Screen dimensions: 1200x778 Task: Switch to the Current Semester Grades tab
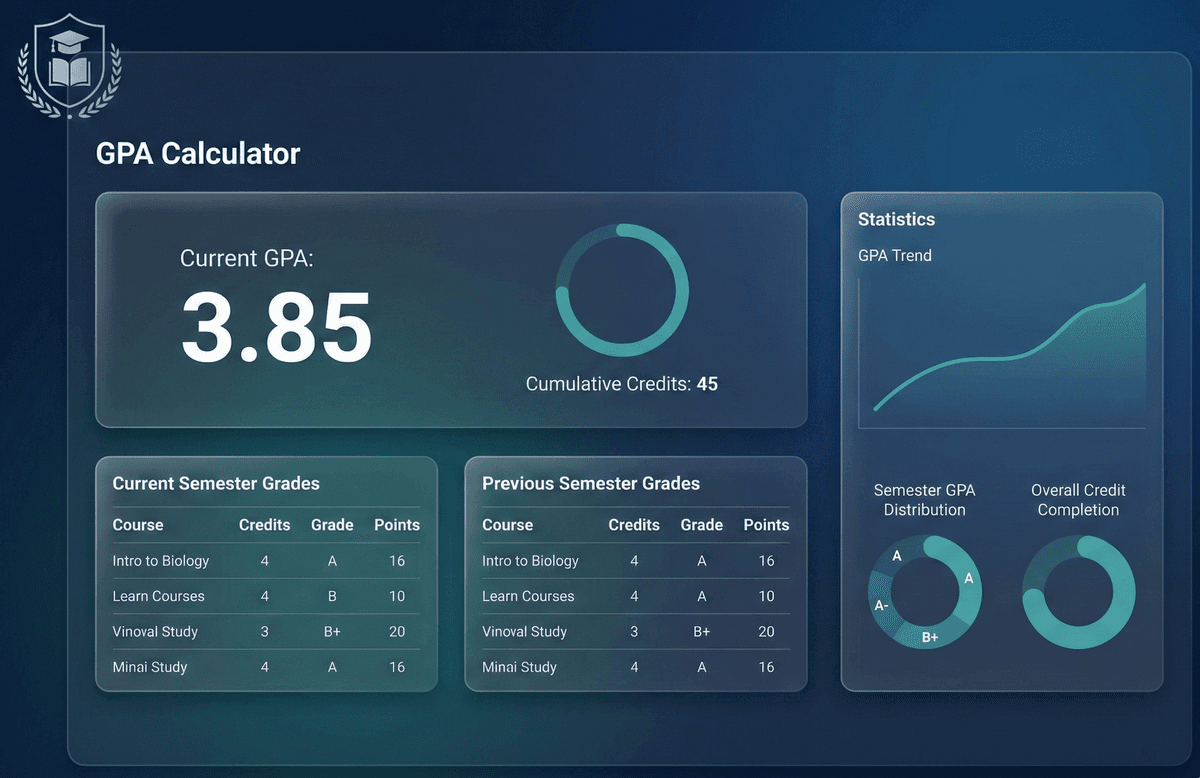215,483
